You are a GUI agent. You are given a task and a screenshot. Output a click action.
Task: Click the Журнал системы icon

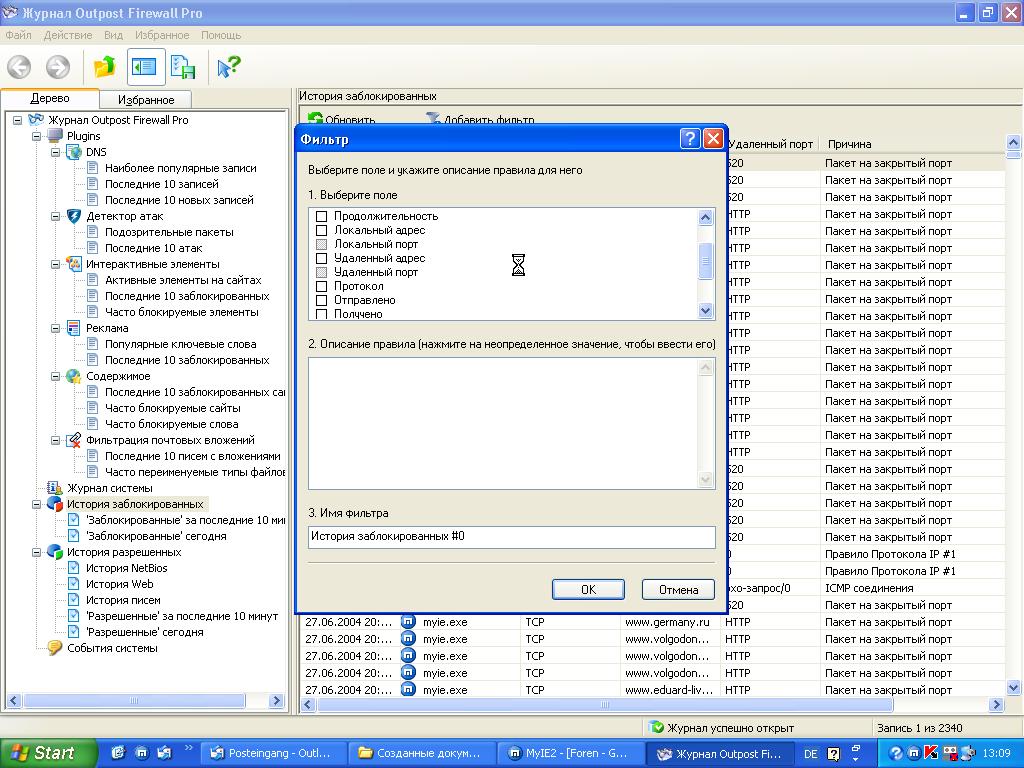pyautogui.click(x=56, y=488)
